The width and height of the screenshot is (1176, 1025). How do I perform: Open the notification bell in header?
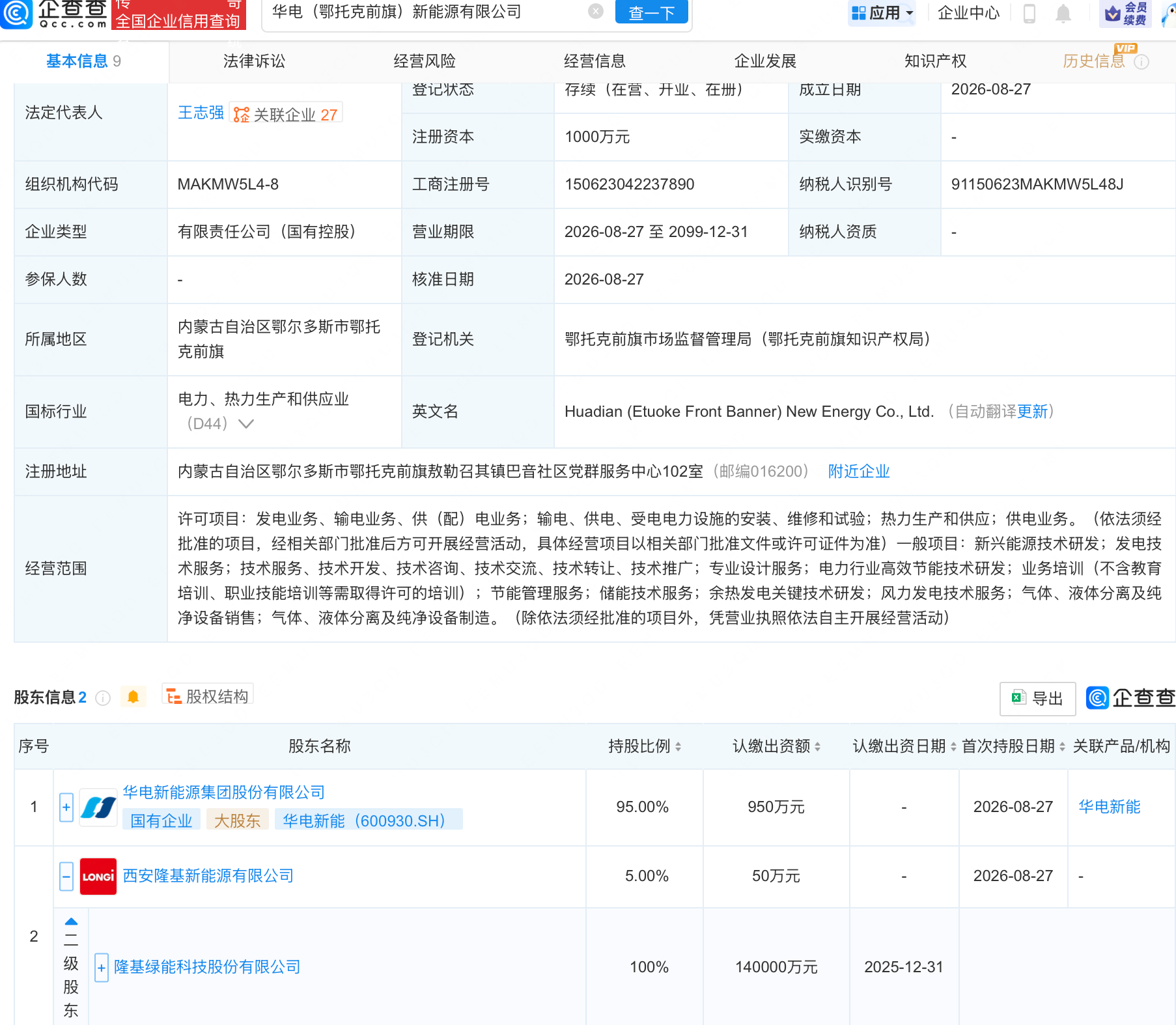click(x=1063, y=13)
